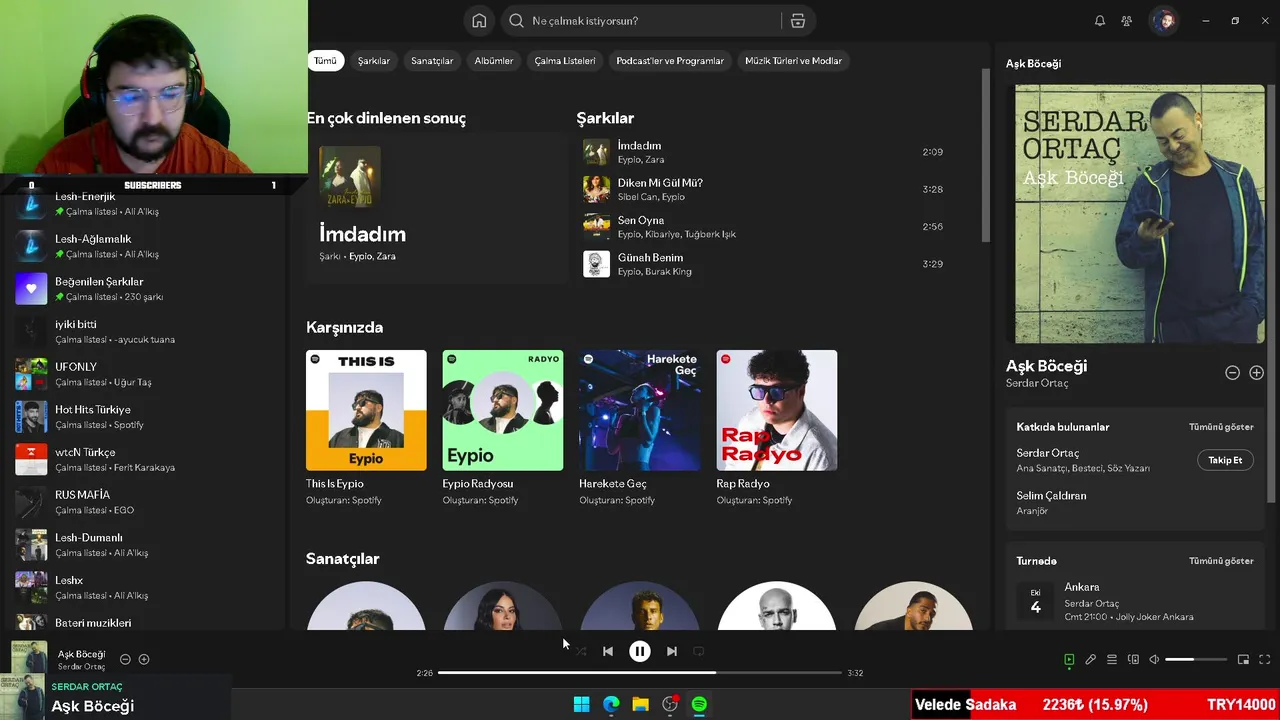This screenshot has width=1280, height=720.
Task: Open Serdar Ortaç in contributors list
Action: click(1048, 453)
